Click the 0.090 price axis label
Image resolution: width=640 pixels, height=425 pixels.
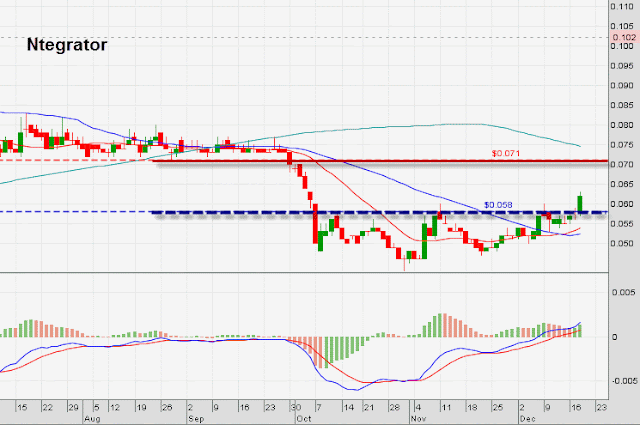tap(622, 85)
